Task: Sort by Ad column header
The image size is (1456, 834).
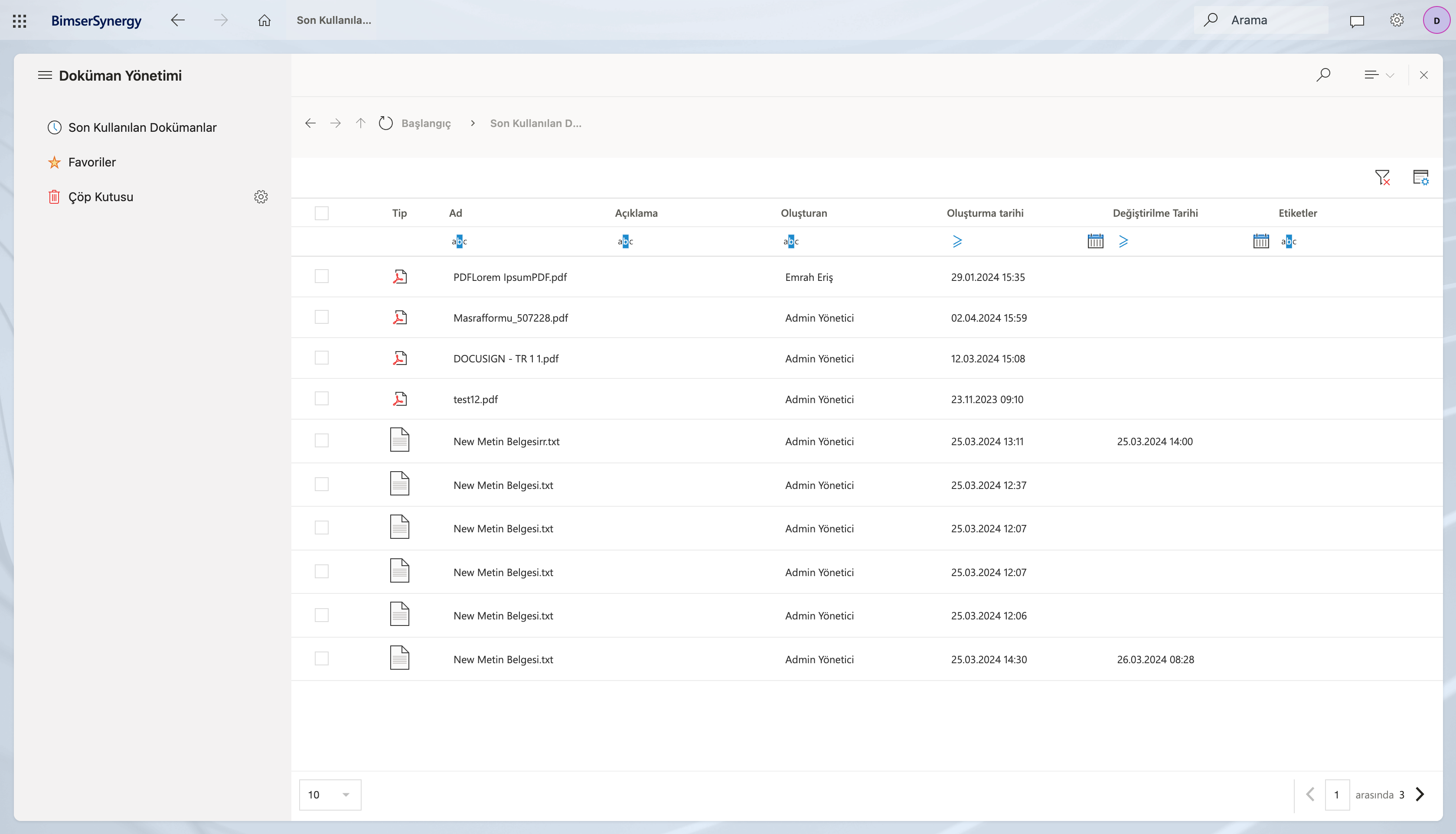Action: (x=455, y=213)
